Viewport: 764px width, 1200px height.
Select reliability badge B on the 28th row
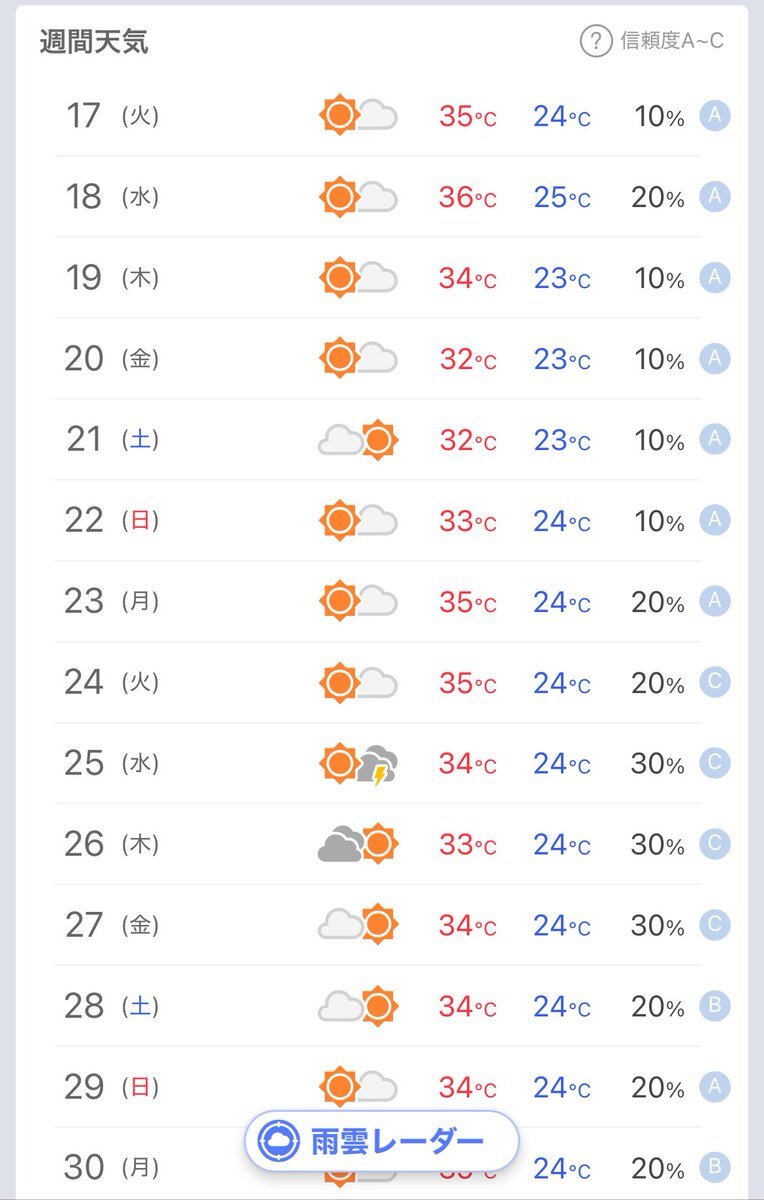(714, 1006)
